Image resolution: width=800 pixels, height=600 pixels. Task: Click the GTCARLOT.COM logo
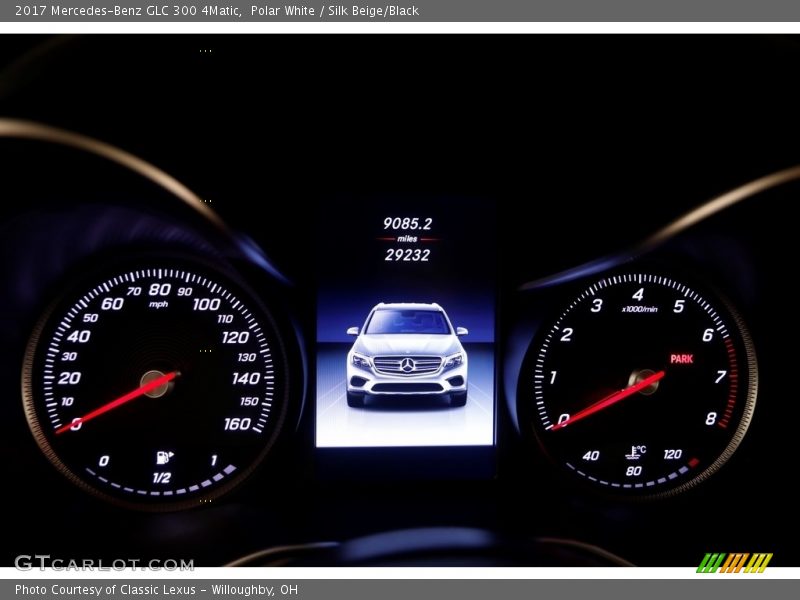click(104, 563)
